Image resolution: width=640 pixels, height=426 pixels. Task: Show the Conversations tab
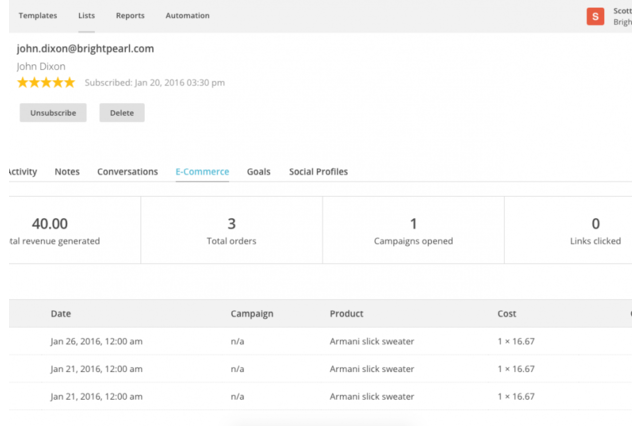[x=127, y=172]
